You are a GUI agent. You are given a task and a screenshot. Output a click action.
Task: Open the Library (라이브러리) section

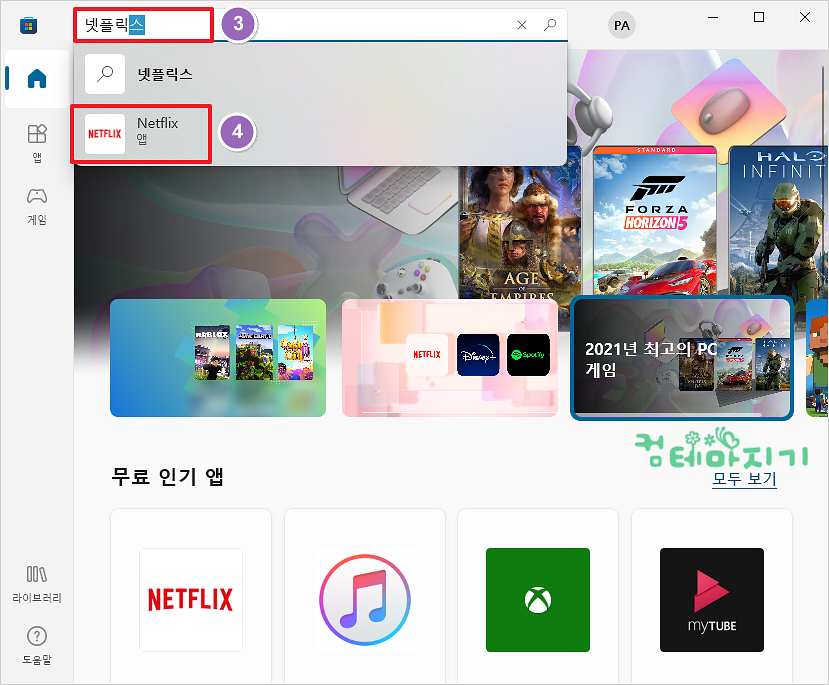coord(36,585)
